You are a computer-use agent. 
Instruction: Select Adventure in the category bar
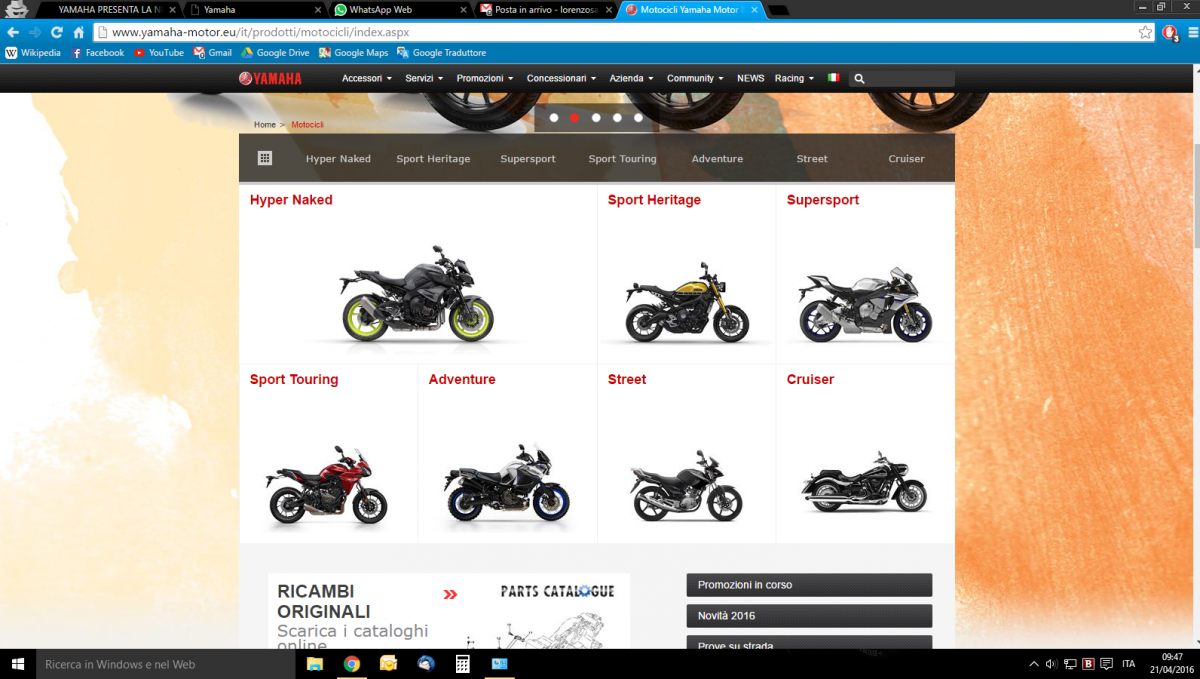(x=717, y=159)
